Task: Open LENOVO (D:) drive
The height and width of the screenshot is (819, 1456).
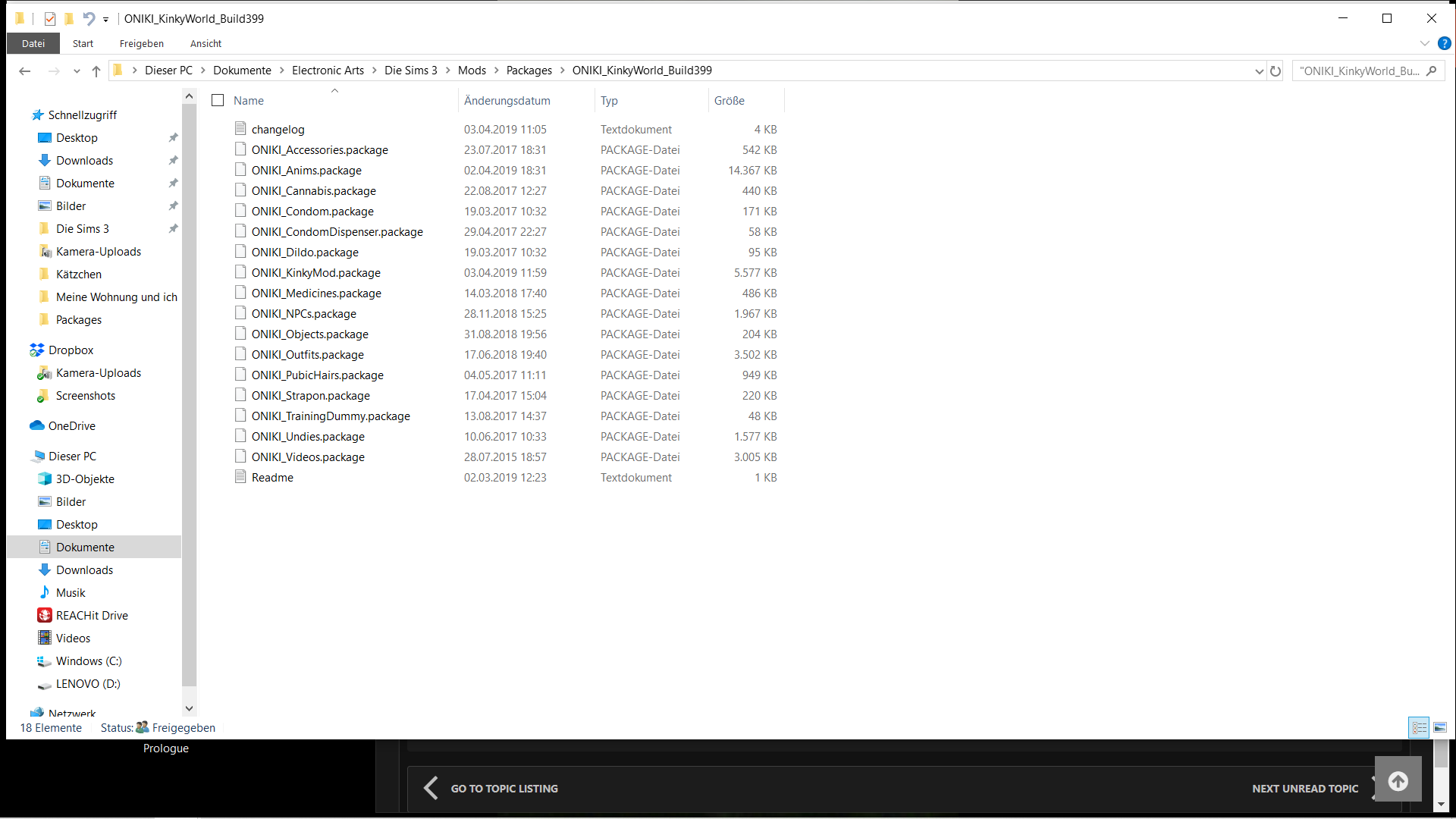Action: pyautogui.click(x=88, y=683)
